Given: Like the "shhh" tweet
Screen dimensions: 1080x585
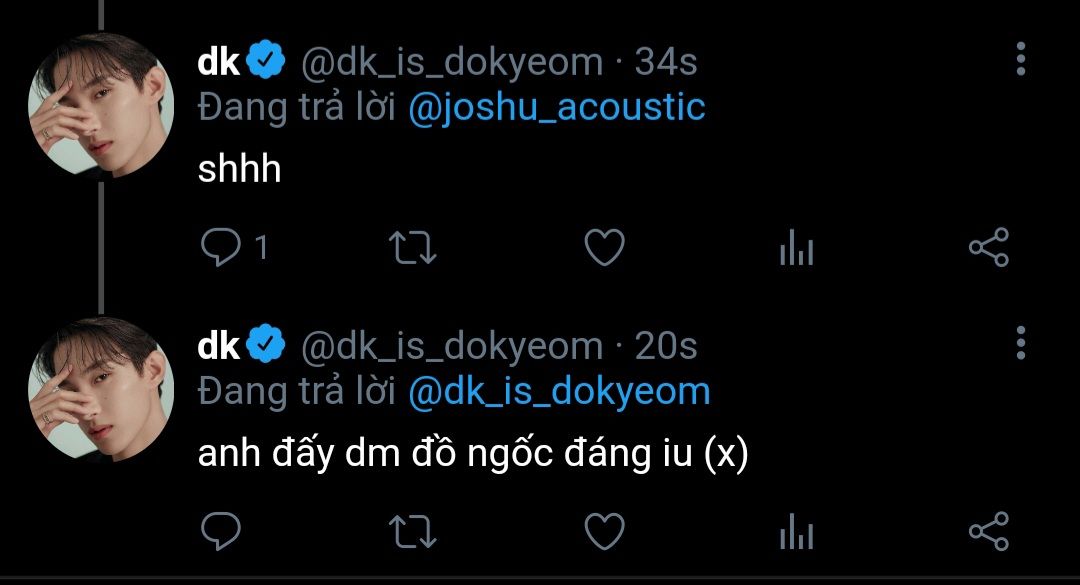Looking at the screenshot, I should [x=604, y=247].
